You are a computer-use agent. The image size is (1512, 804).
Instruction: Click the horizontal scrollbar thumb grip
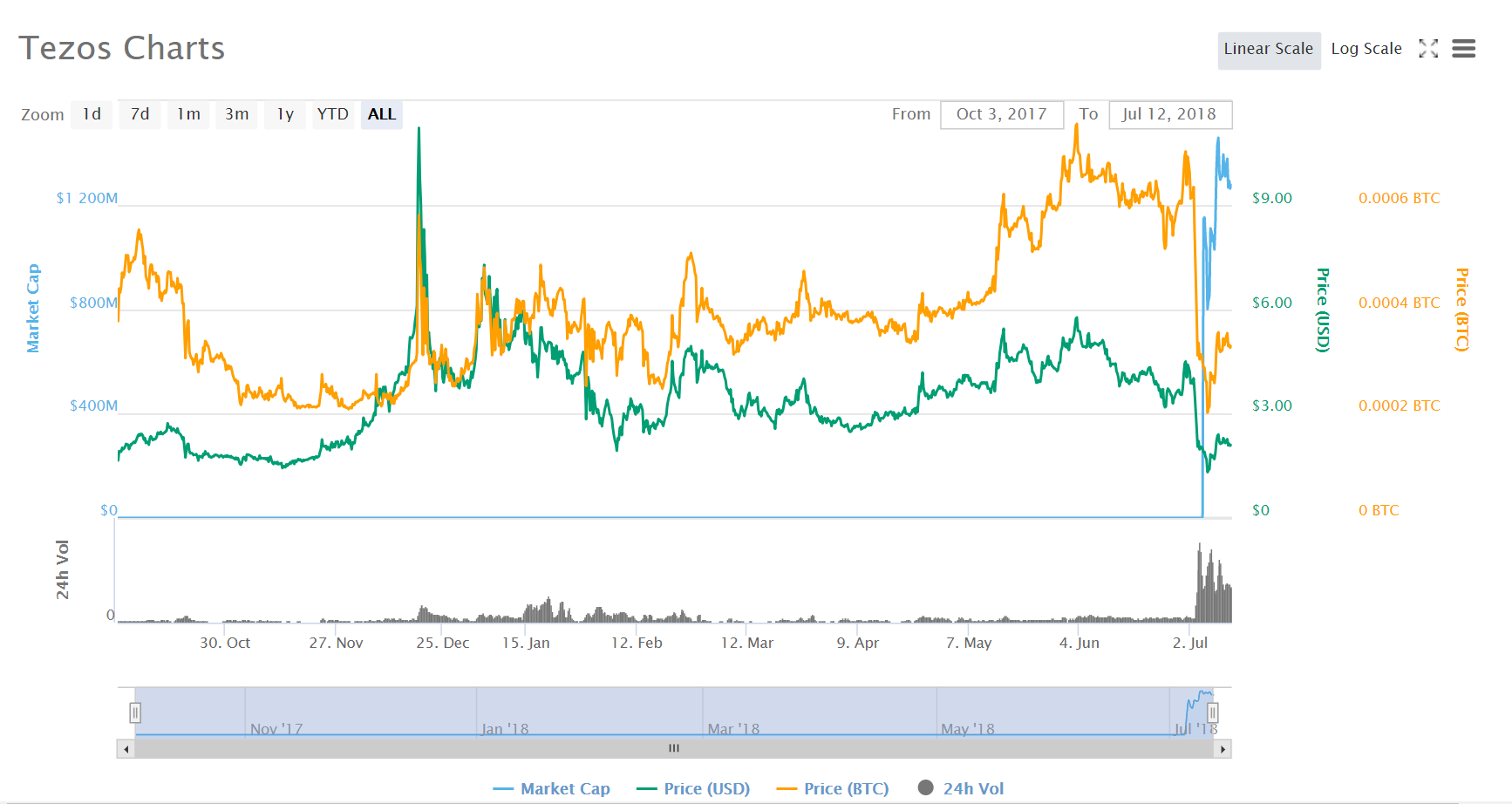pos(674,749)
